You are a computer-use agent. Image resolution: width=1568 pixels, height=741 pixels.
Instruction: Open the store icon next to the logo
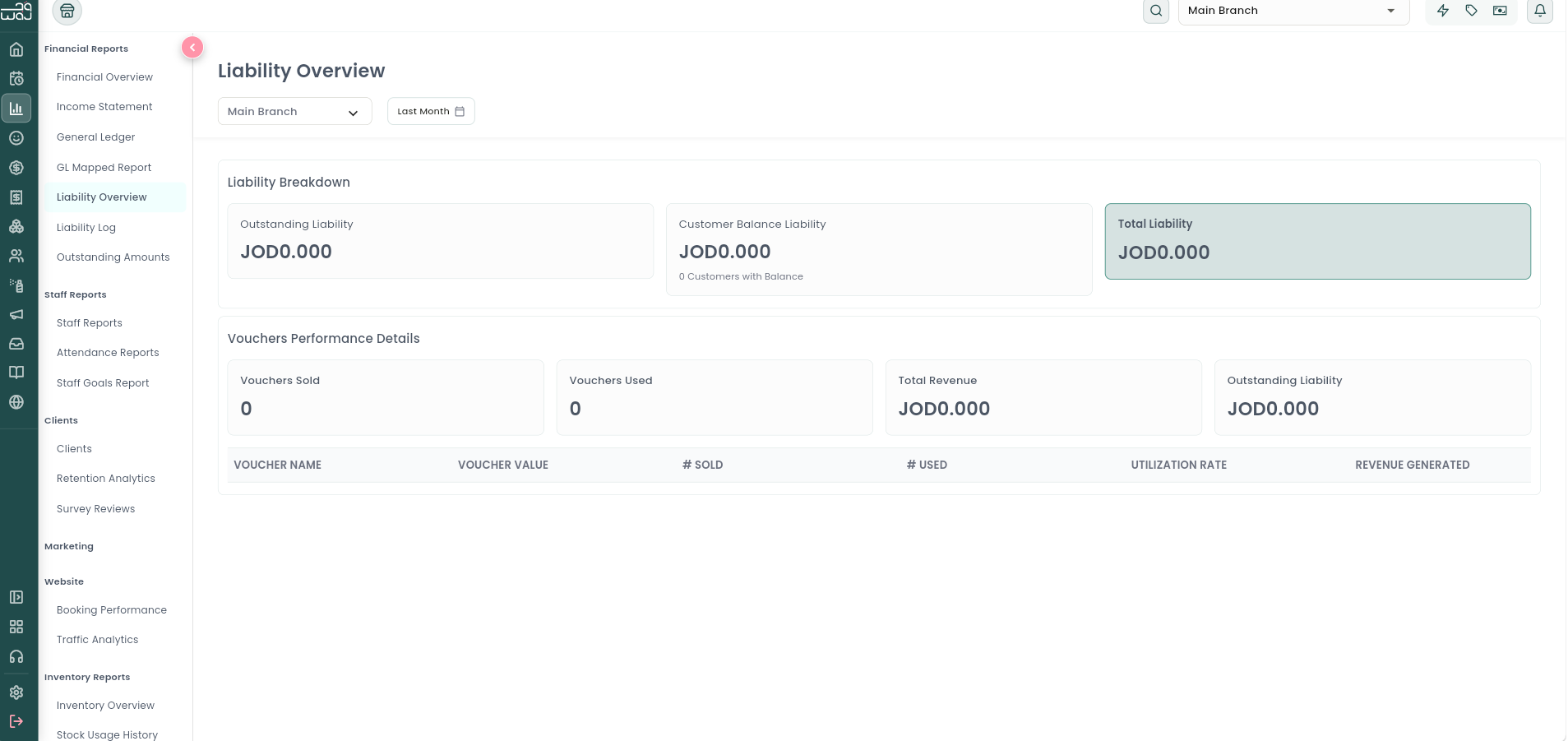pyautogui.click(x=67, y=11)
